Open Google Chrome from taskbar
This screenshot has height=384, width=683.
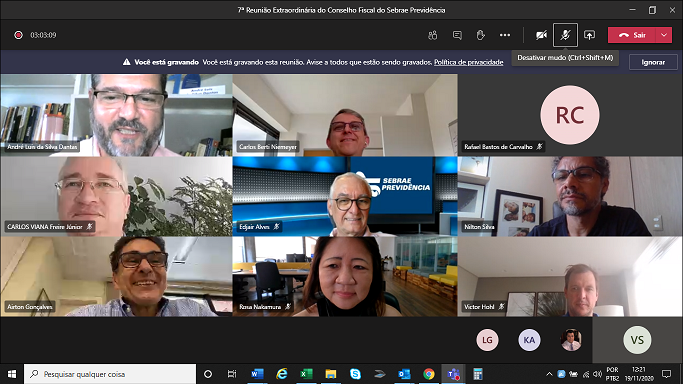pyautogui.click(x=429, y=374)
